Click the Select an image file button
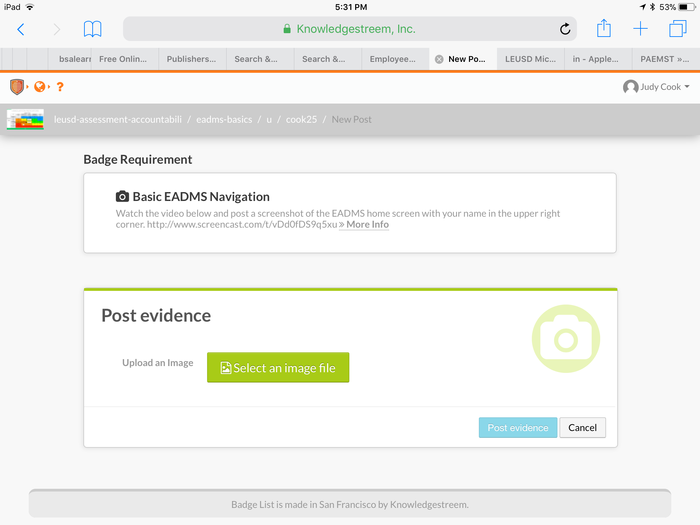The height and width of the screenshot is (525, 700). pyautogui.click(x=278, y=368)
